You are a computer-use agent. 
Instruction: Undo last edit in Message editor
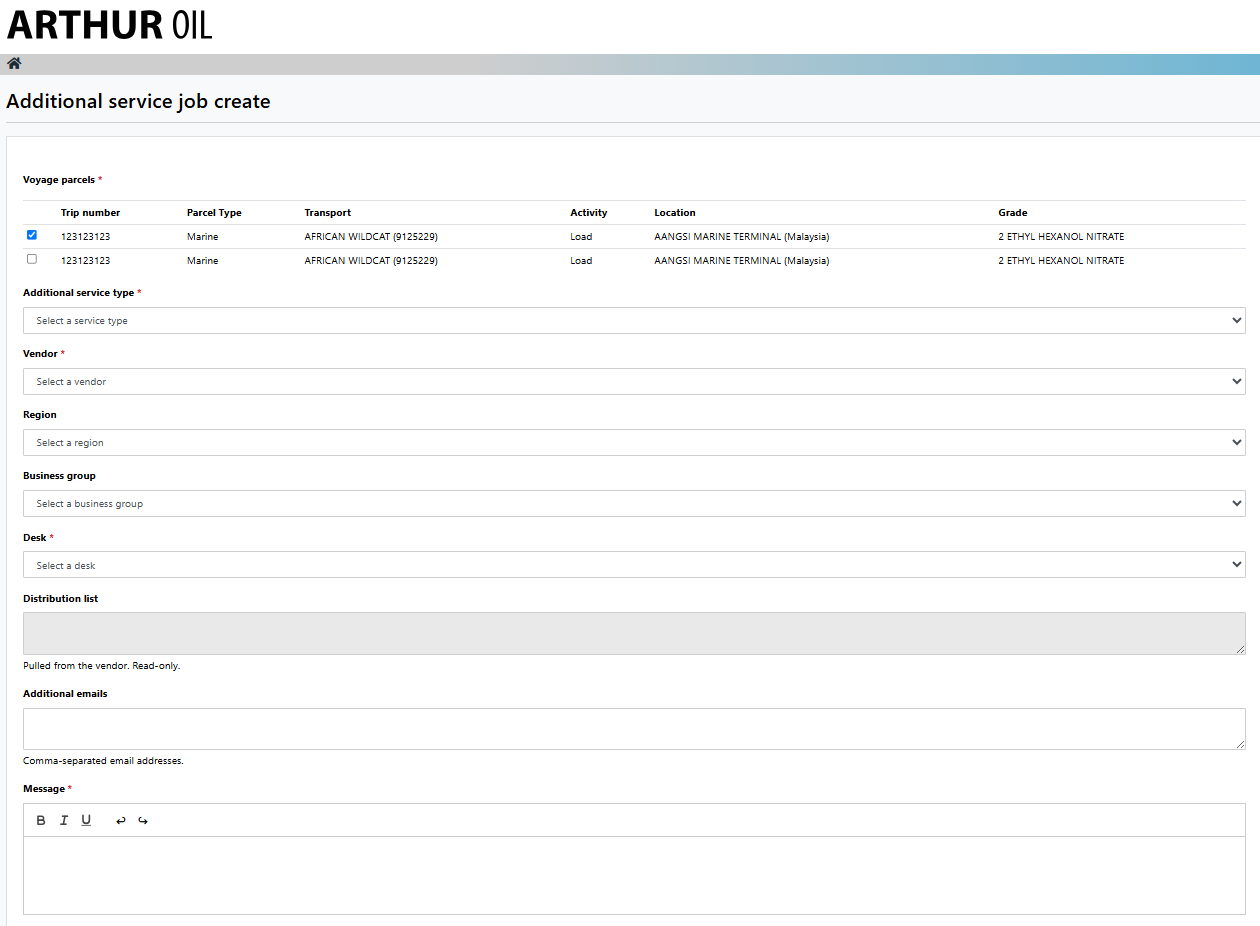[121, 820]
